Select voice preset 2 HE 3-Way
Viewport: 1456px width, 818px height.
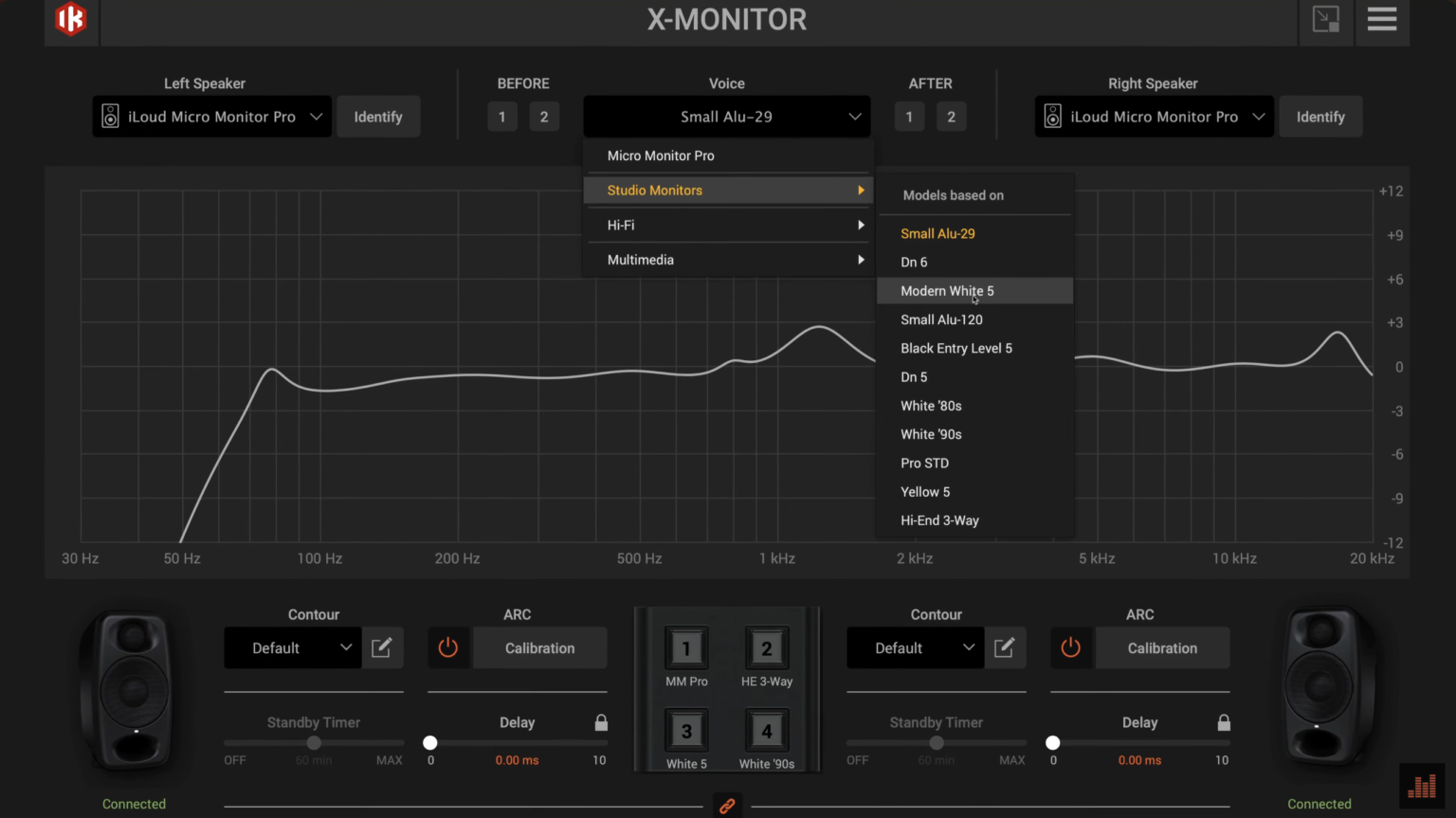click(767, 649)
